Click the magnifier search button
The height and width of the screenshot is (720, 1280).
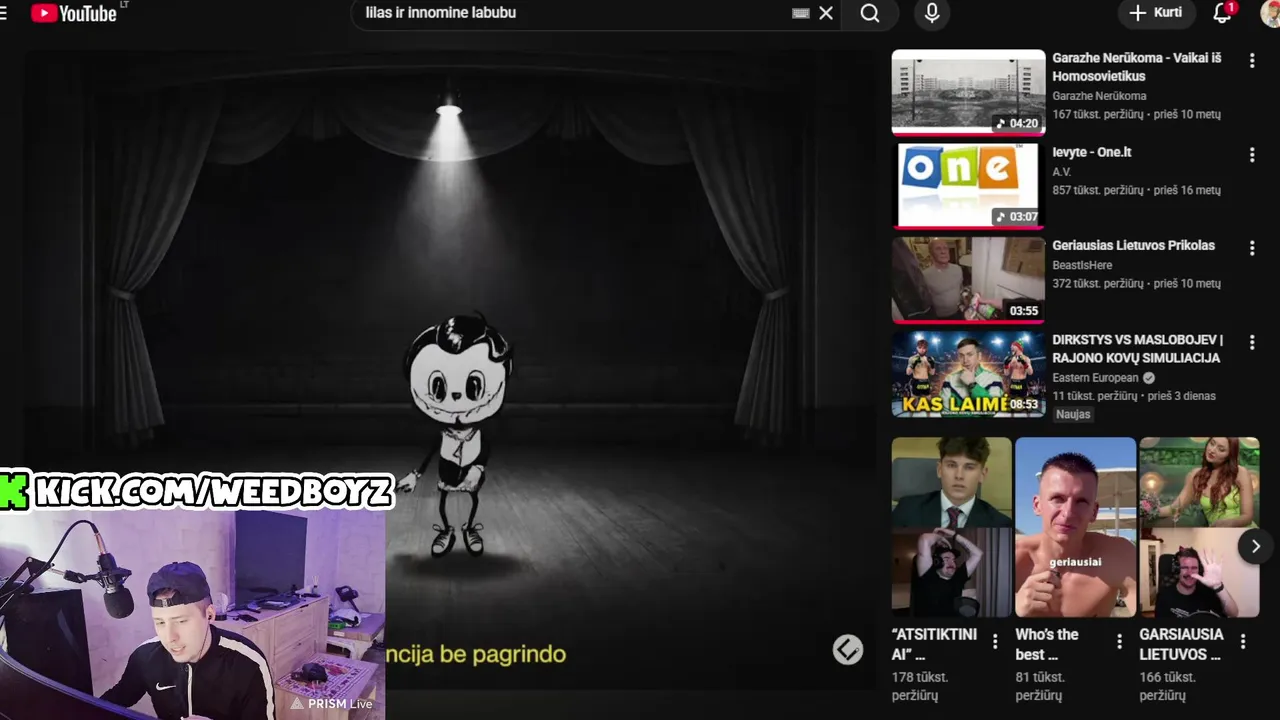(870, 13)
